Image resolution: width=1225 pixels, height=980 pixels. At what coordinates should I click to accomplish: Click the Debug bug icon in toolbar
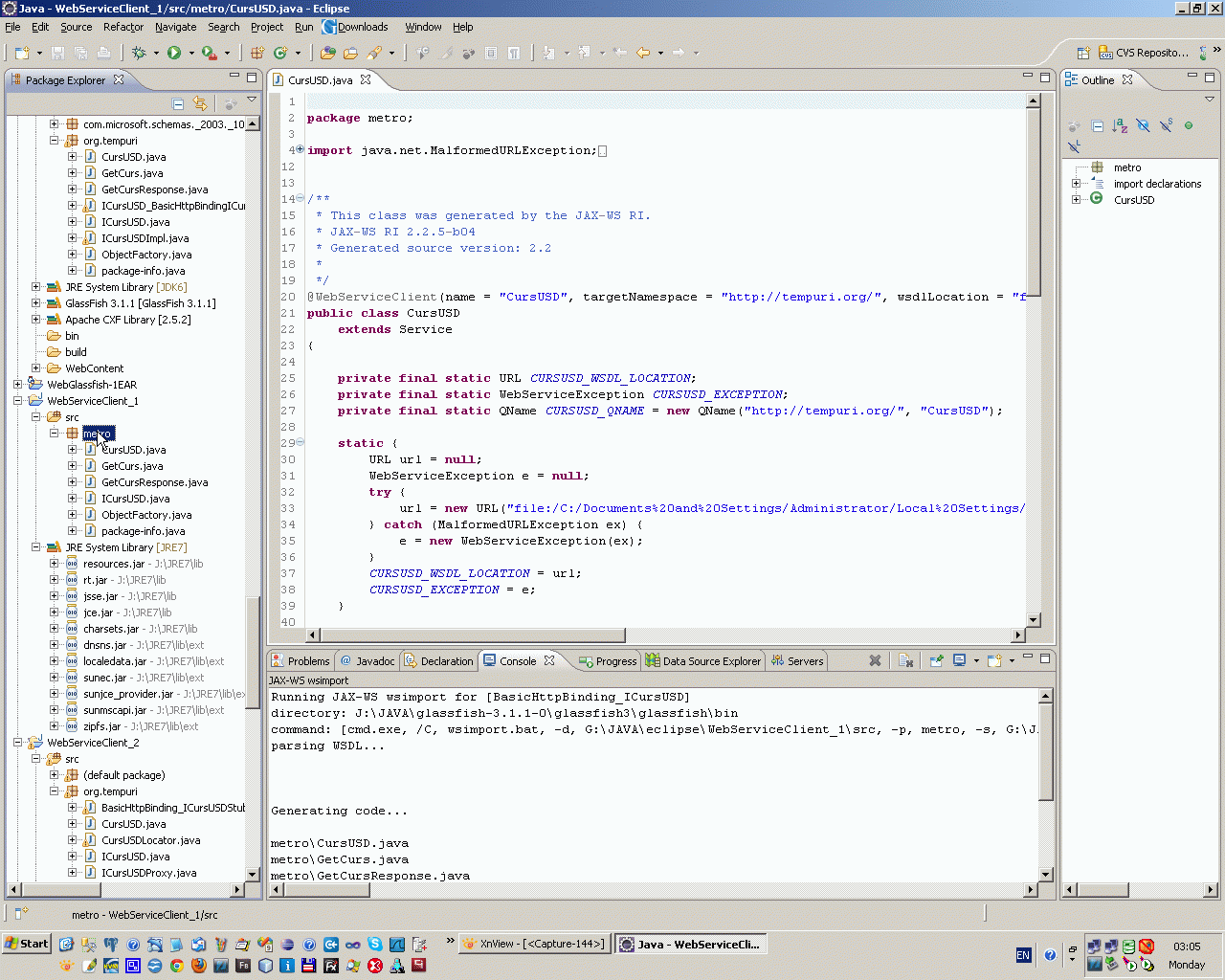pos(140,53)
